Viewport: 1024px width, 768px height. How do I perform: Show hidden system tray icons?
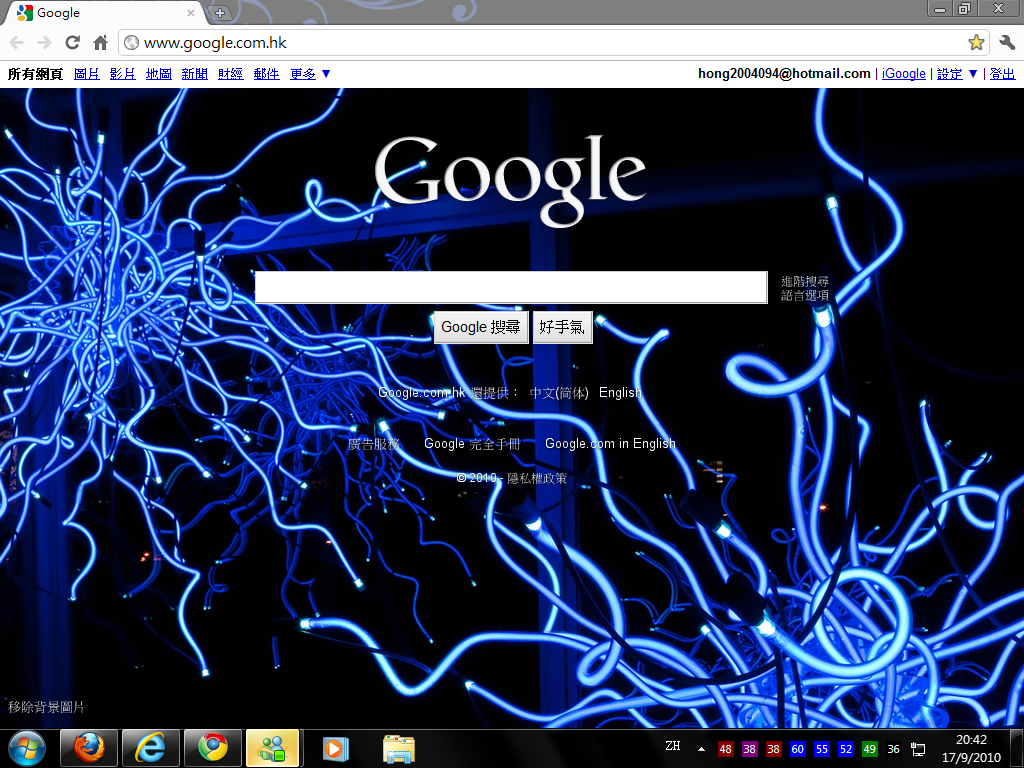click(701, 748)
